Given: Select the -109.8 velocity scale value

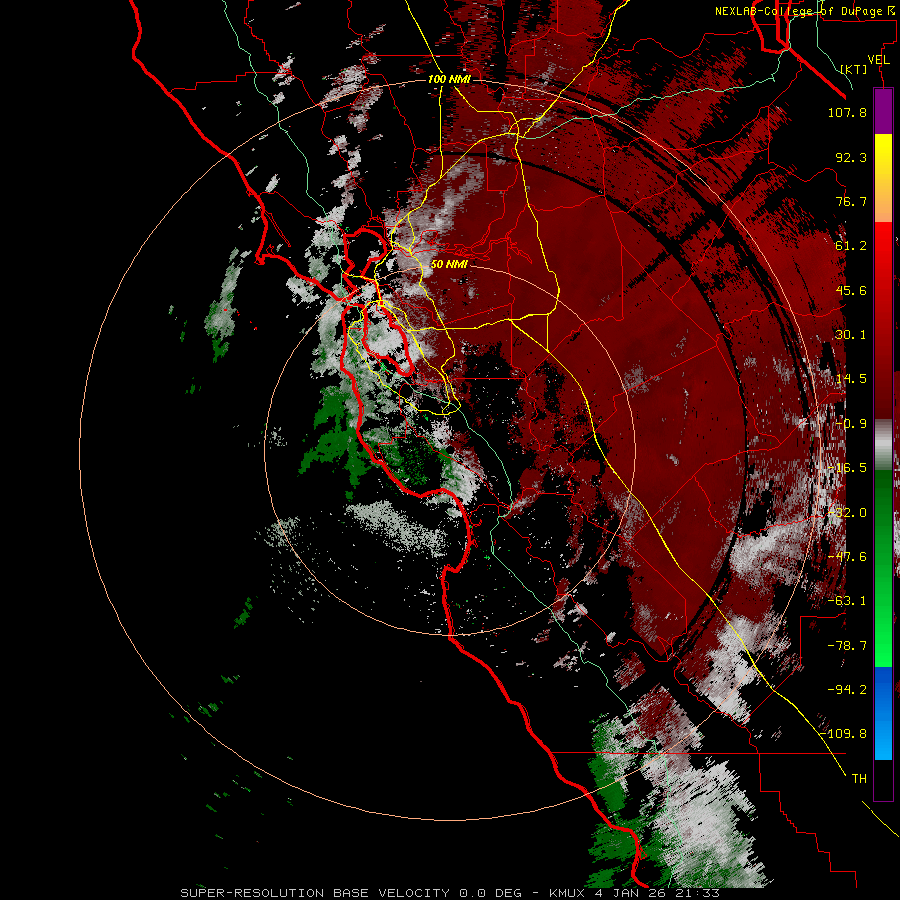Looking at the screenshot, I should coord(843,734).
